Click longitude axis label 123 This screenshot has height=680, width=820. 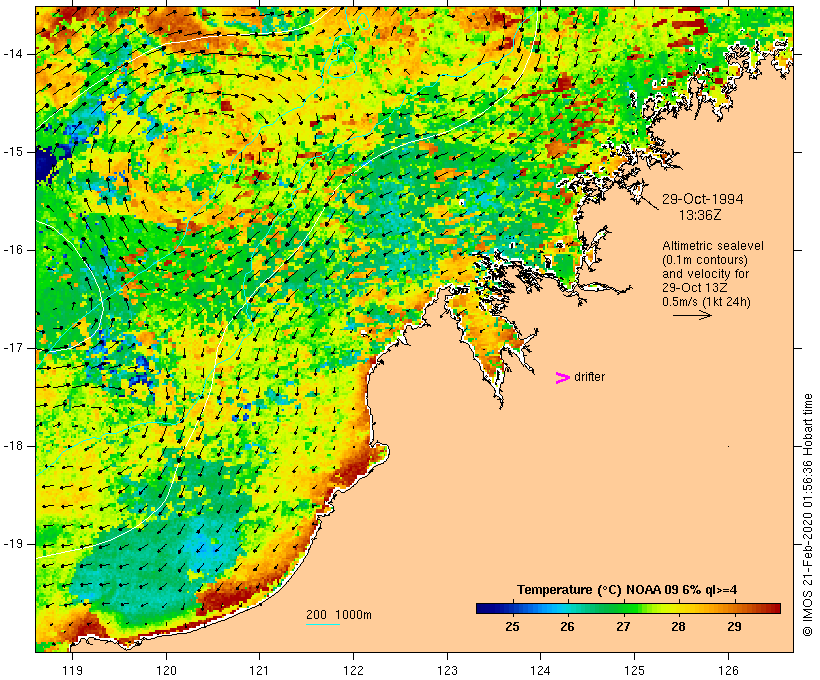(447, 670)
